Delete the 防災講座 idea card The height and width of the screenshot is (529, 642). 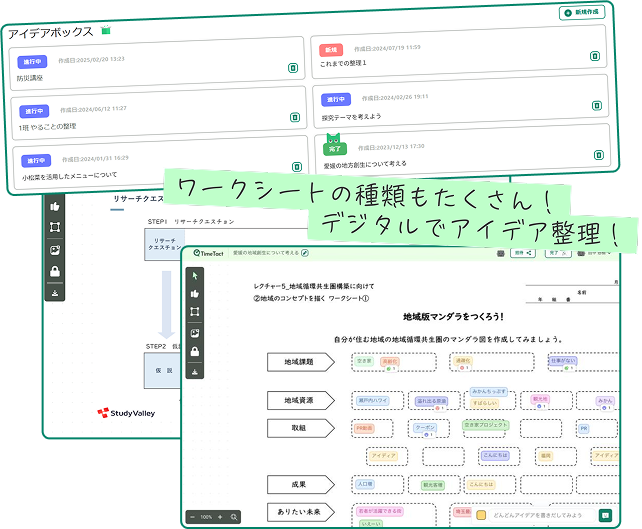(x=293, y=68)
